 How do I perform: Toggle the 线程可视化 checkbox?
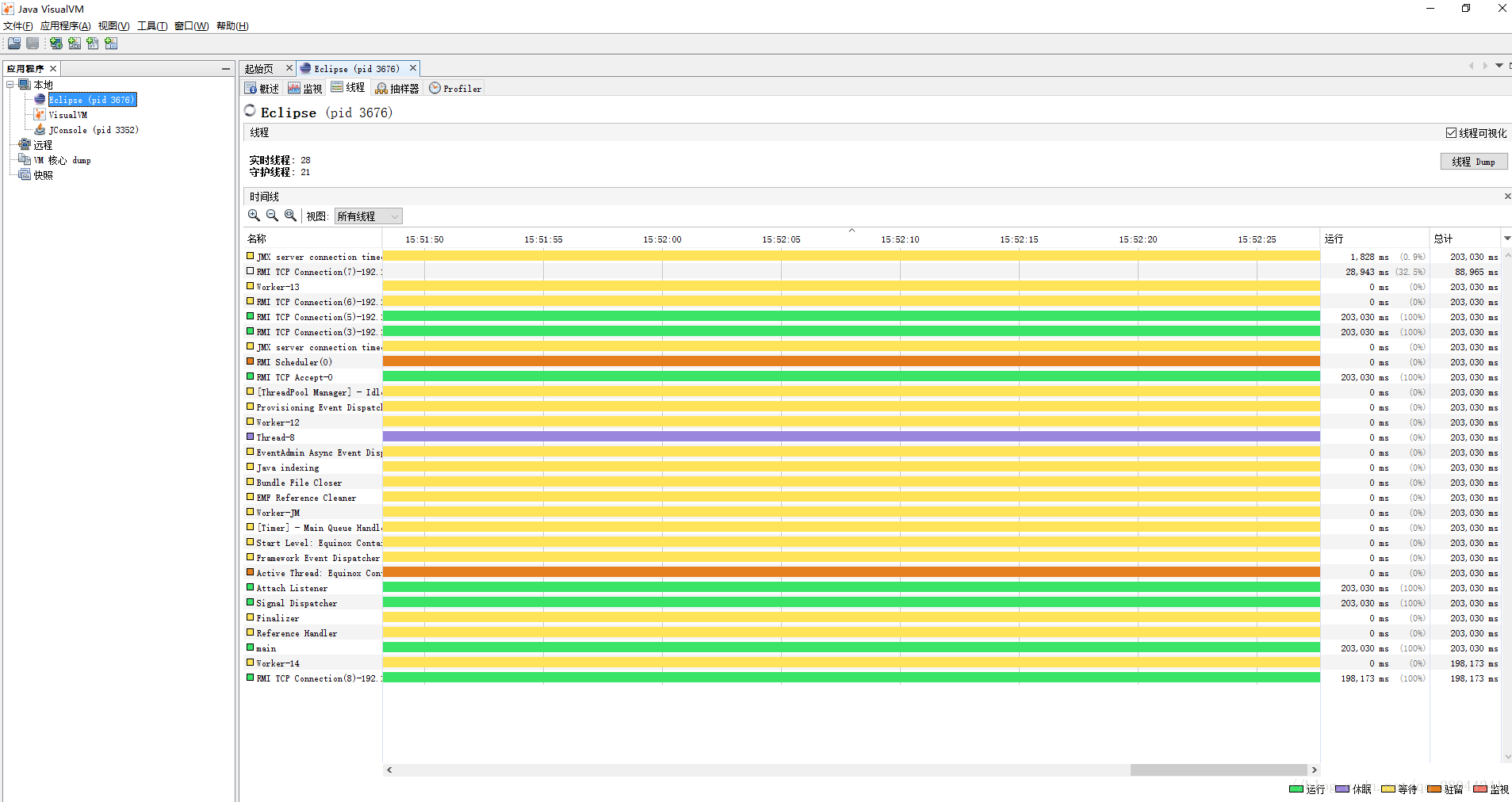1451,133
